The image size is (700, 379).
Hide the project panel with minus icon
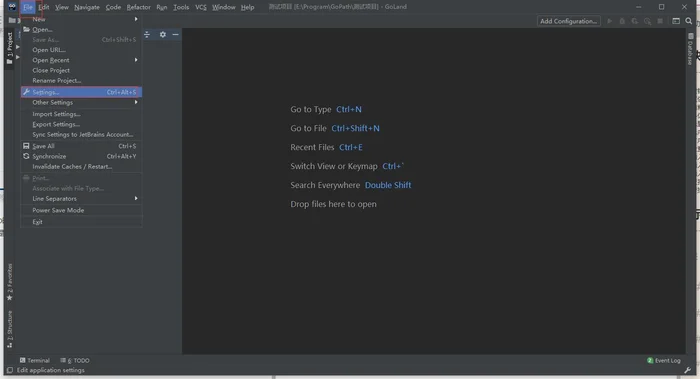175,34
